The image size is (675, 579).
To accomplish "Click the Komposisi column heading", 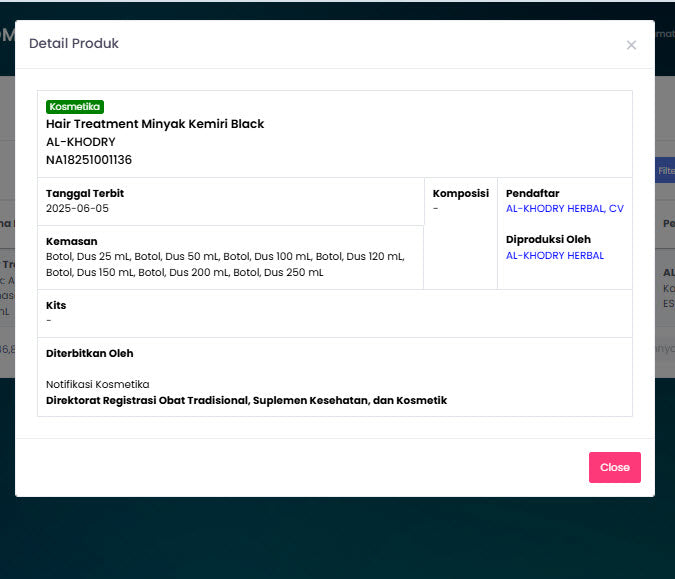I will [x=460, y=193].
